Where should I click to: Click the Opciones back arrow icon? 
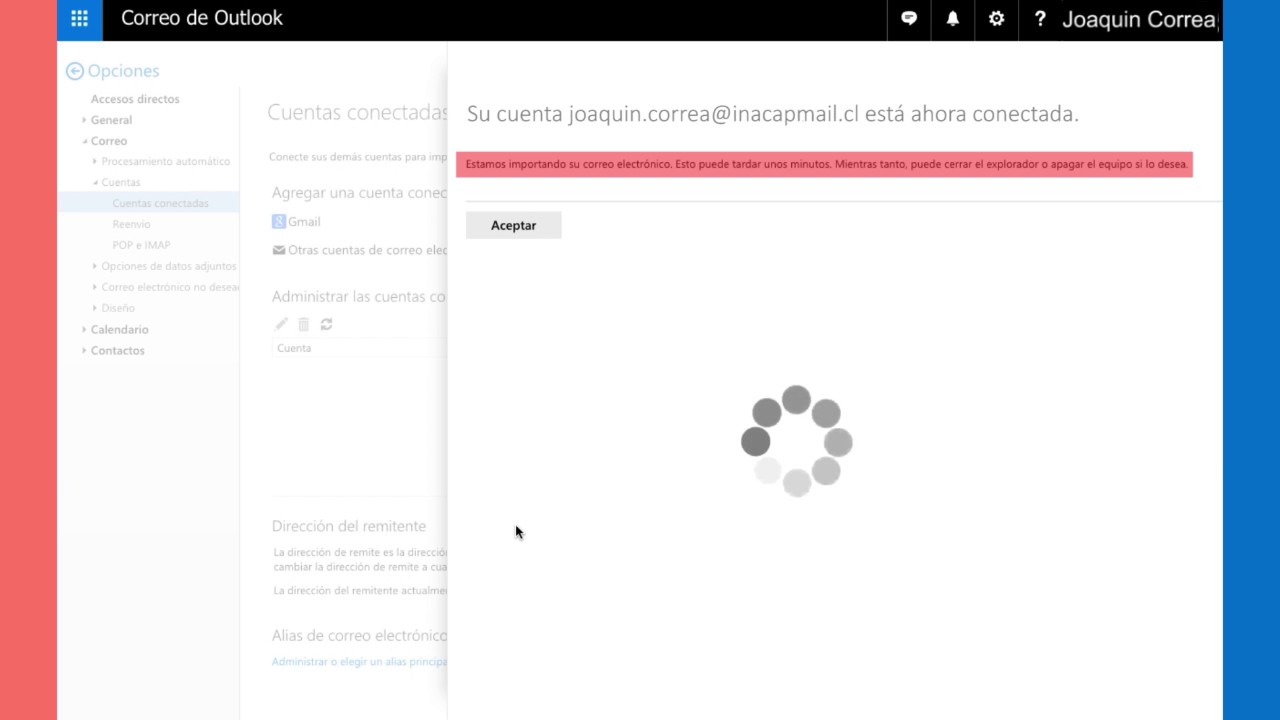74,71
